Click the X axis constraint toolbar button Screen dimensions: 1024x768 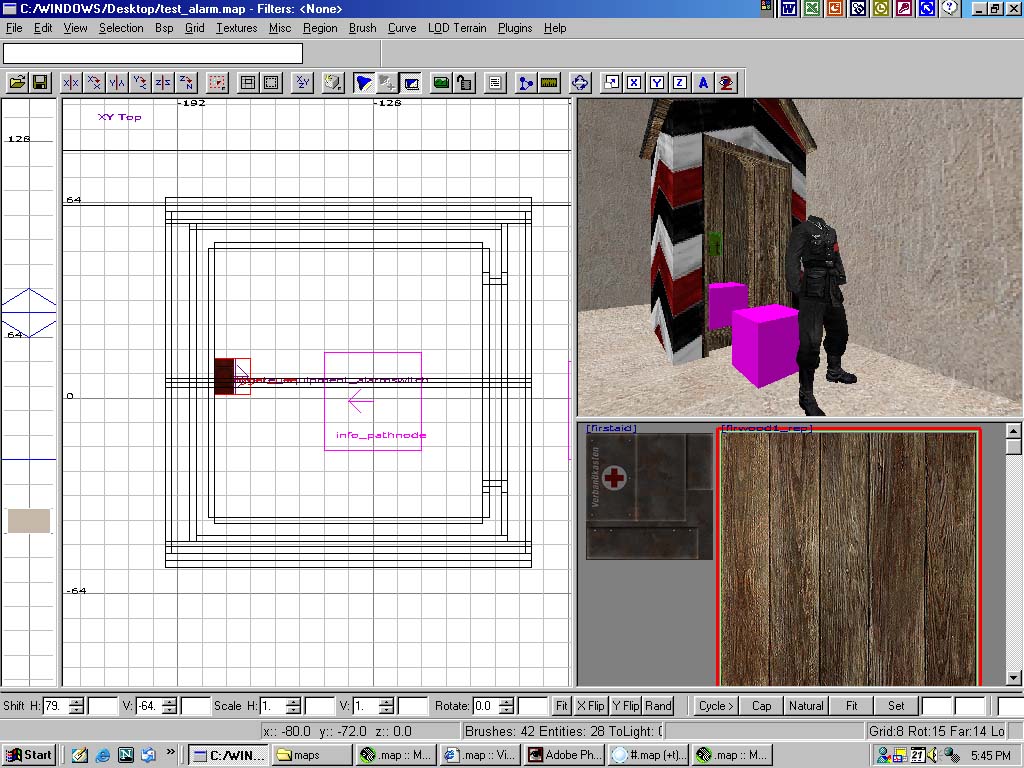tap(634, 83)
